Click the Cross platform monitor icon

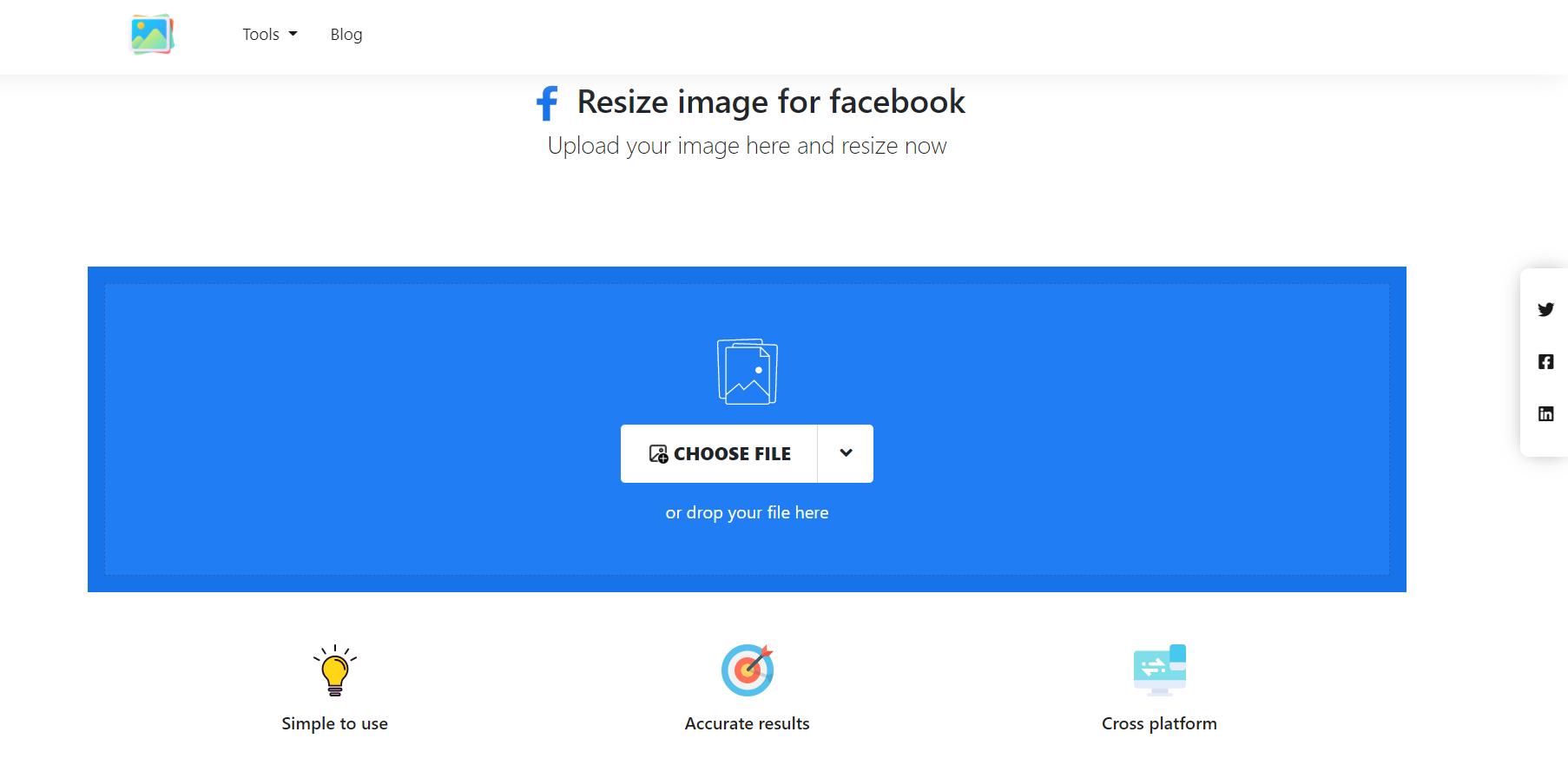tap(1160, 670)
